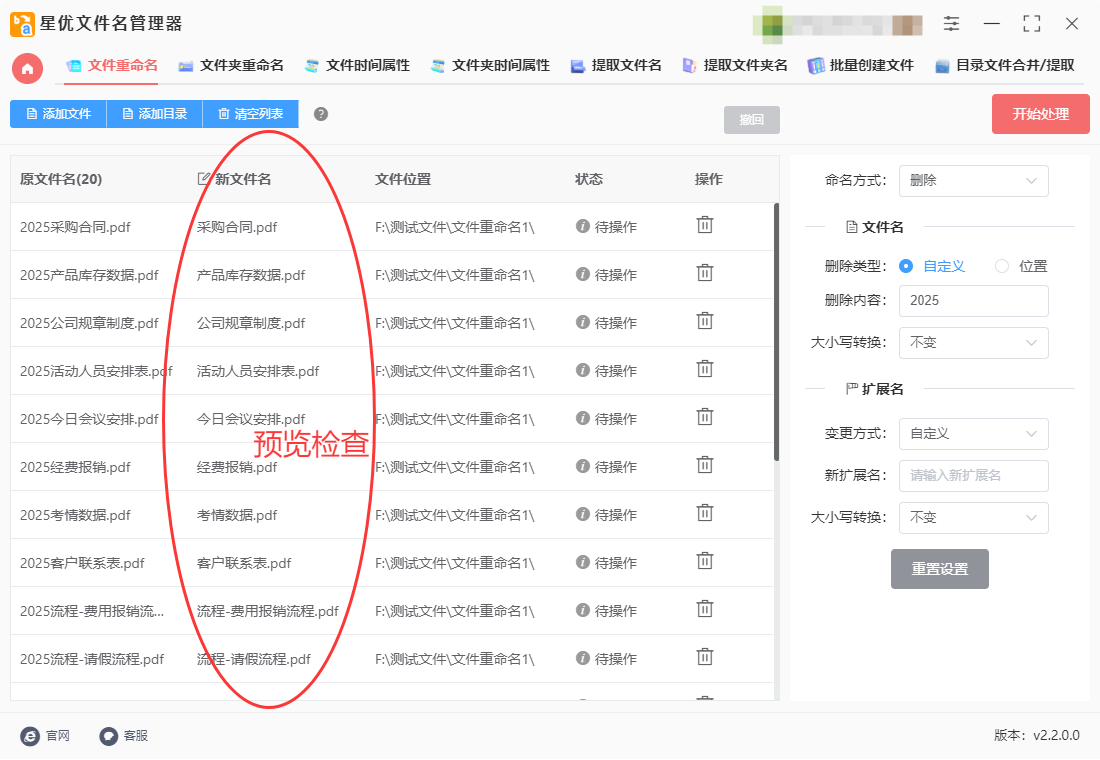Delete the row 2025流程-请假流程.pdf with the trash icon
The width and height of the screenshot is (1100, 760).
[x=704, y=658]
